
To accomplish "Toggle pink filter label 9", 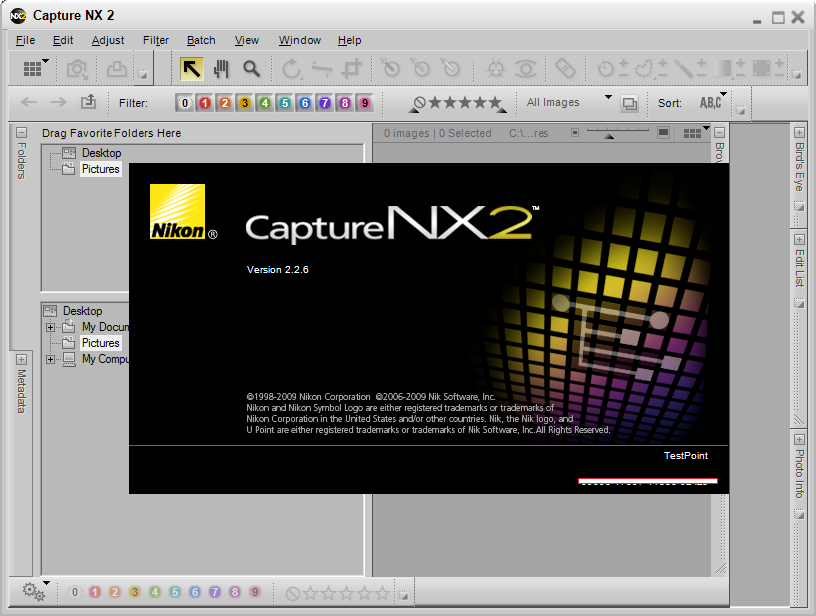I will (365, 103).
